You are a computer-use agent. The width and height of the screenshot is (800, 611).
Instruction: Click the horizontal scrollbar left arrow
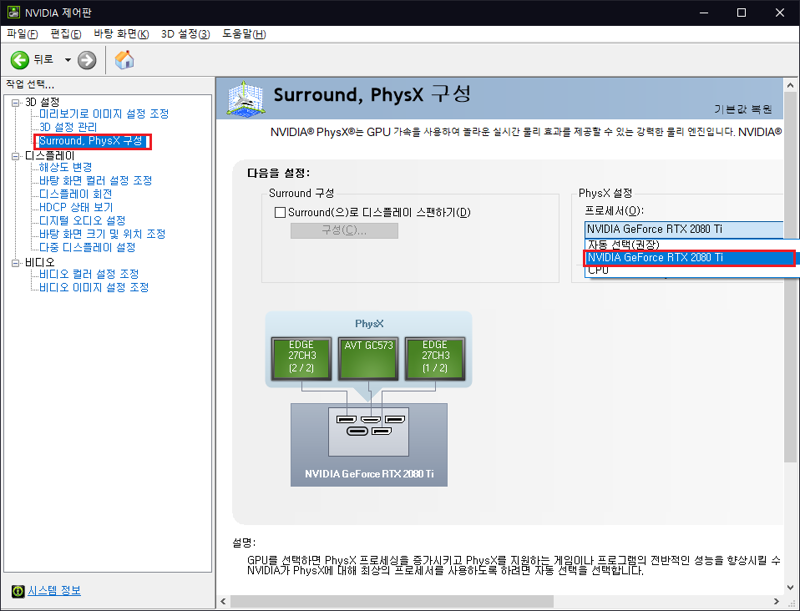pos(223,601)
